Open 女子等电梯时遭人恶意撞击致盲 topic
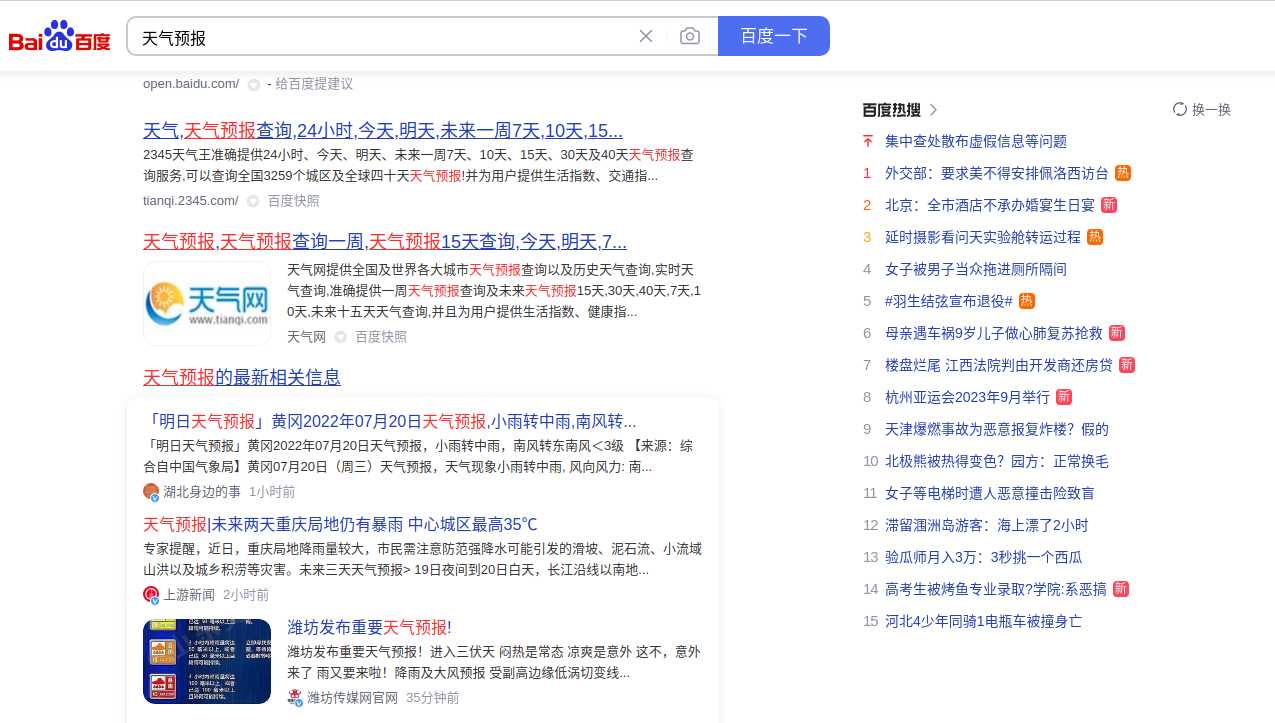The image size is (1275, 723). [990, 493]
